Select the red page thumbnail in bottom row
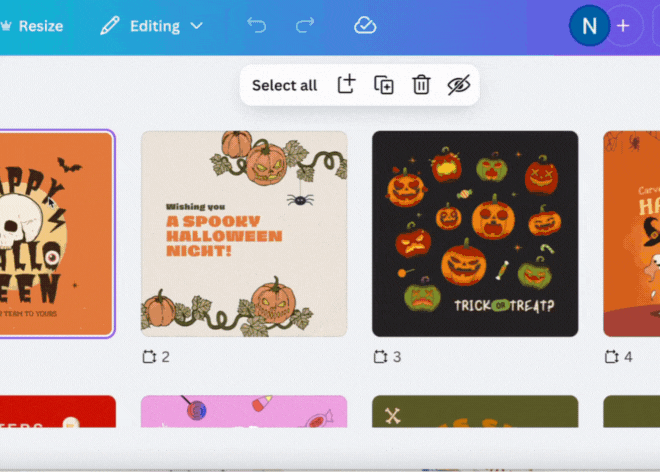This screenshot has height=472, width=660. pos(57,412)
